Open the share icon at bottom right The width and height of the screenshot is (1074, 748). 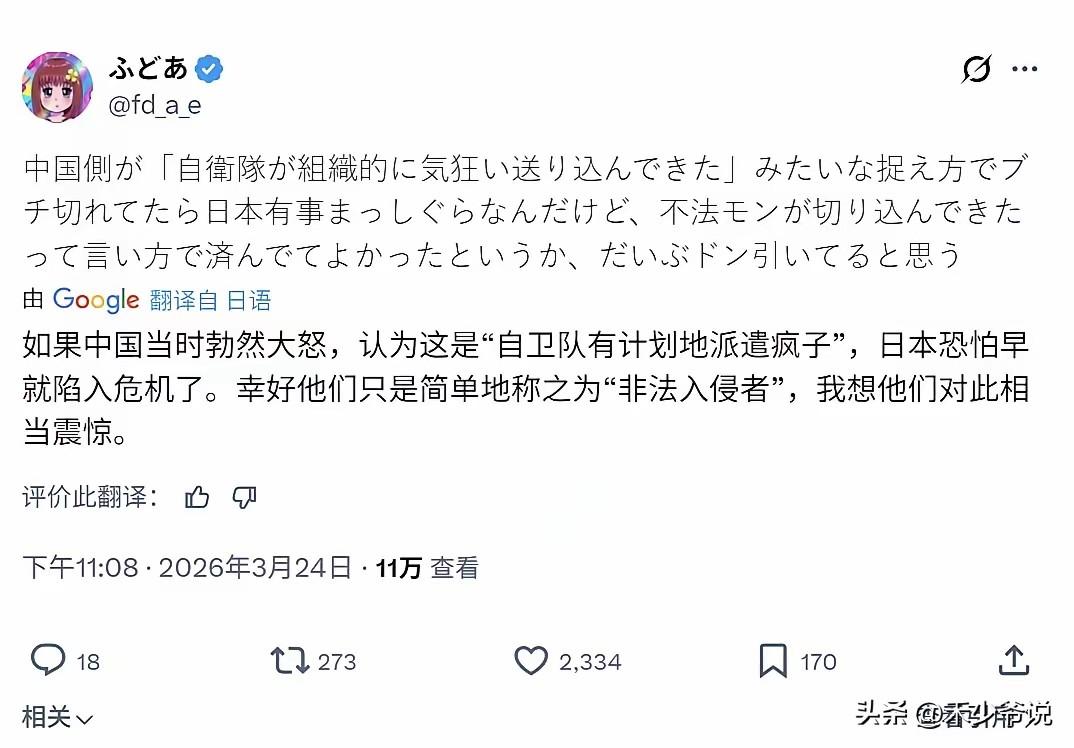pyautogui.click(x=1013, y=661)
